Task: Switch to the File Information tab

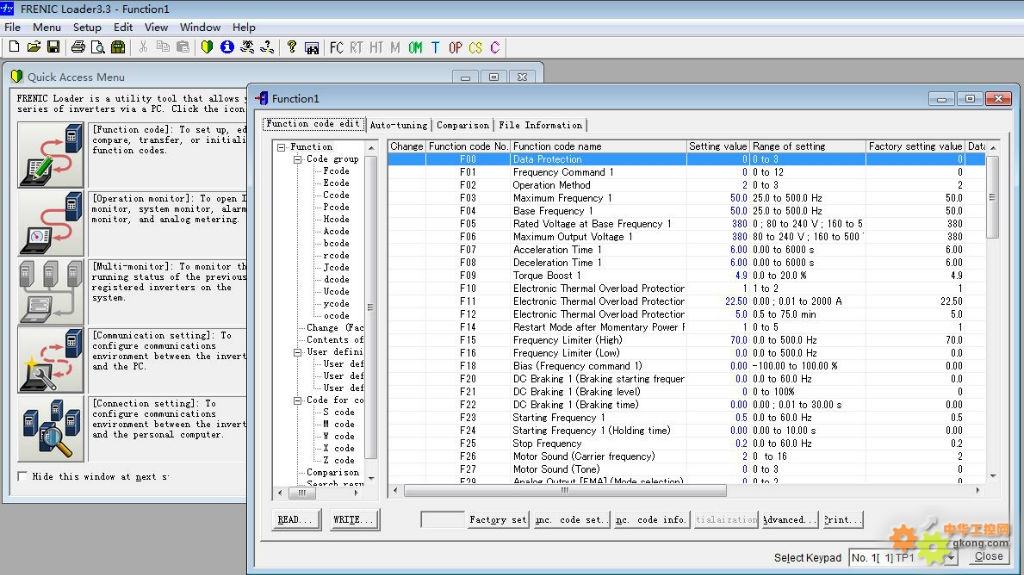Action: coord(540,125)
